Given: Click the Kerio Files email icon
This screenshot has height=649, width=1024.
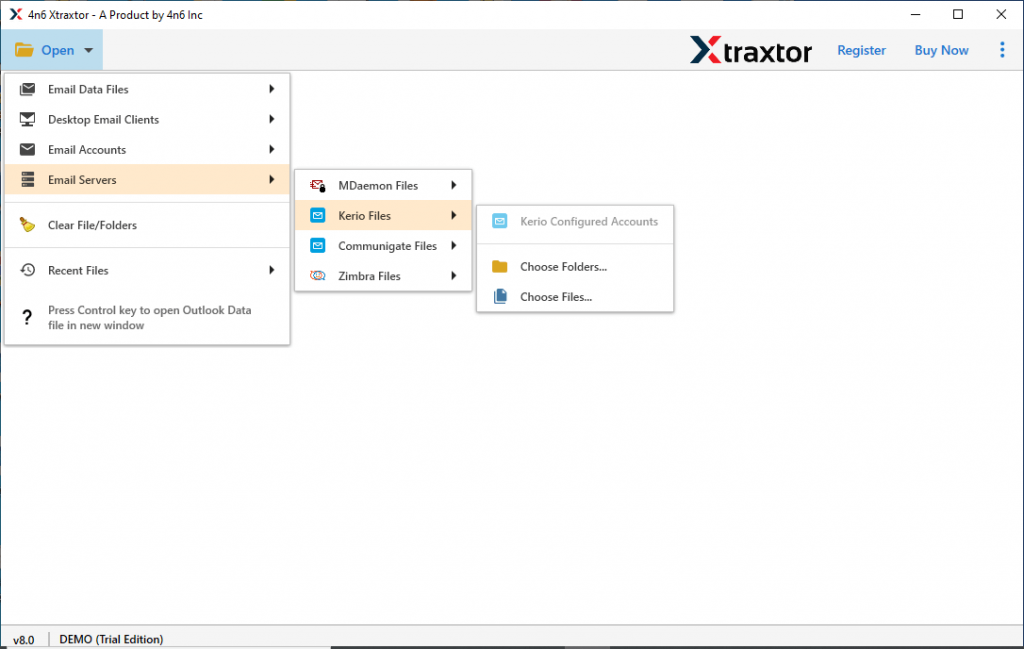Looking at the screenshot, I should 320,215.
